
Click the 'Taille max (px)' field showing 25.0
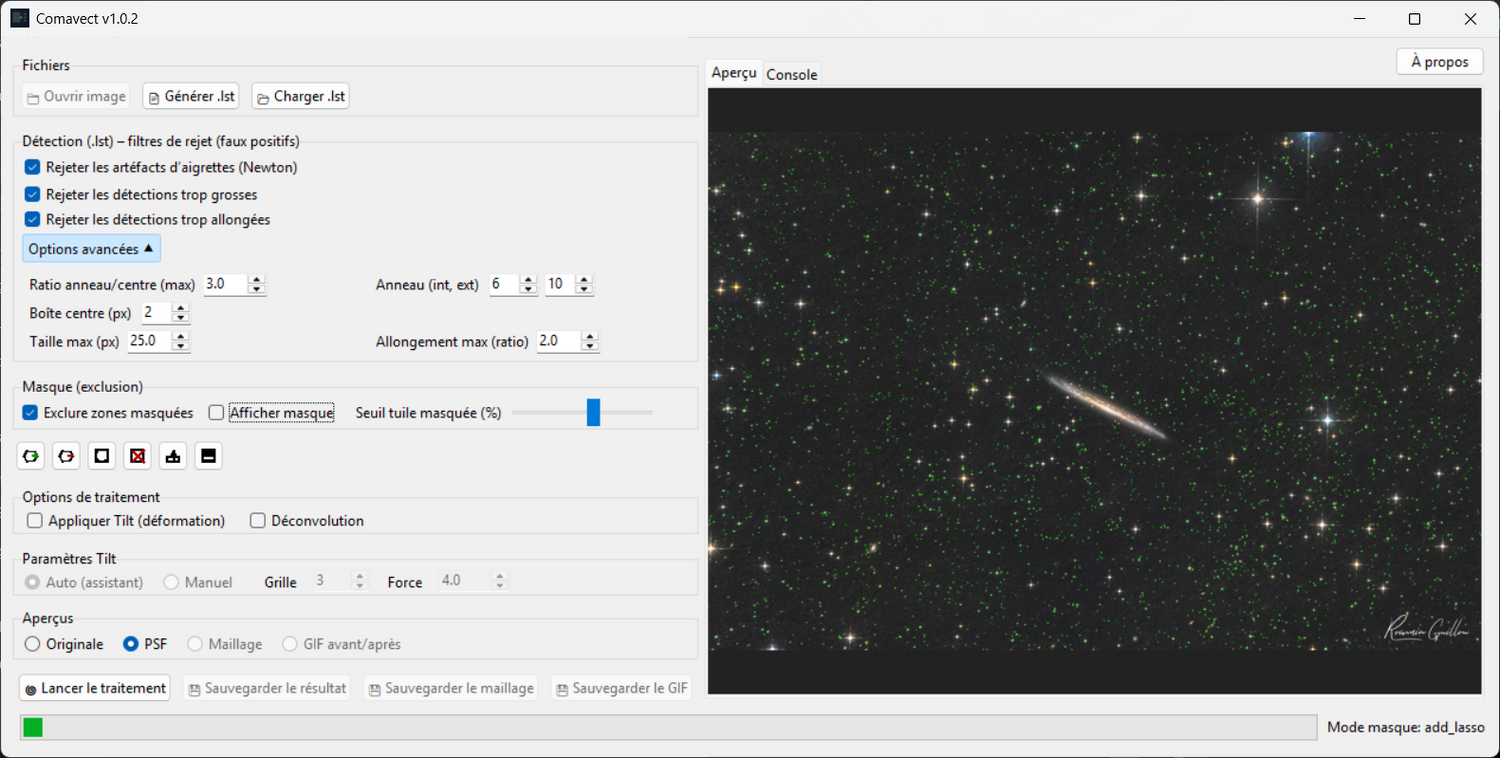point(150,341)
